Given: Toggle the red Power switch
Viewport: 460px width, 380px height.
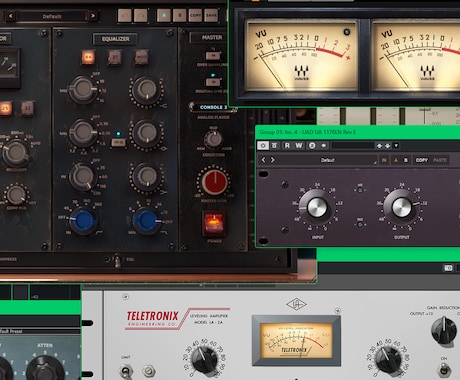Looking at the screenshot, I should point(214,223).
